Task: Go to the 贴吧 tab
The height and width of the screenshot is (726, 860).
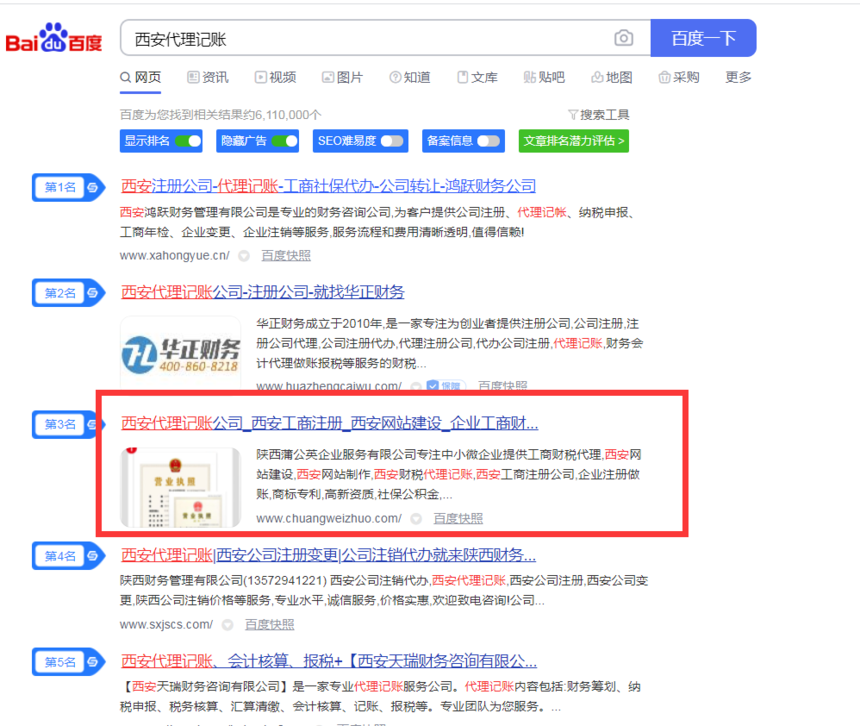Action: pyautogui.click(x=544, y=77)
